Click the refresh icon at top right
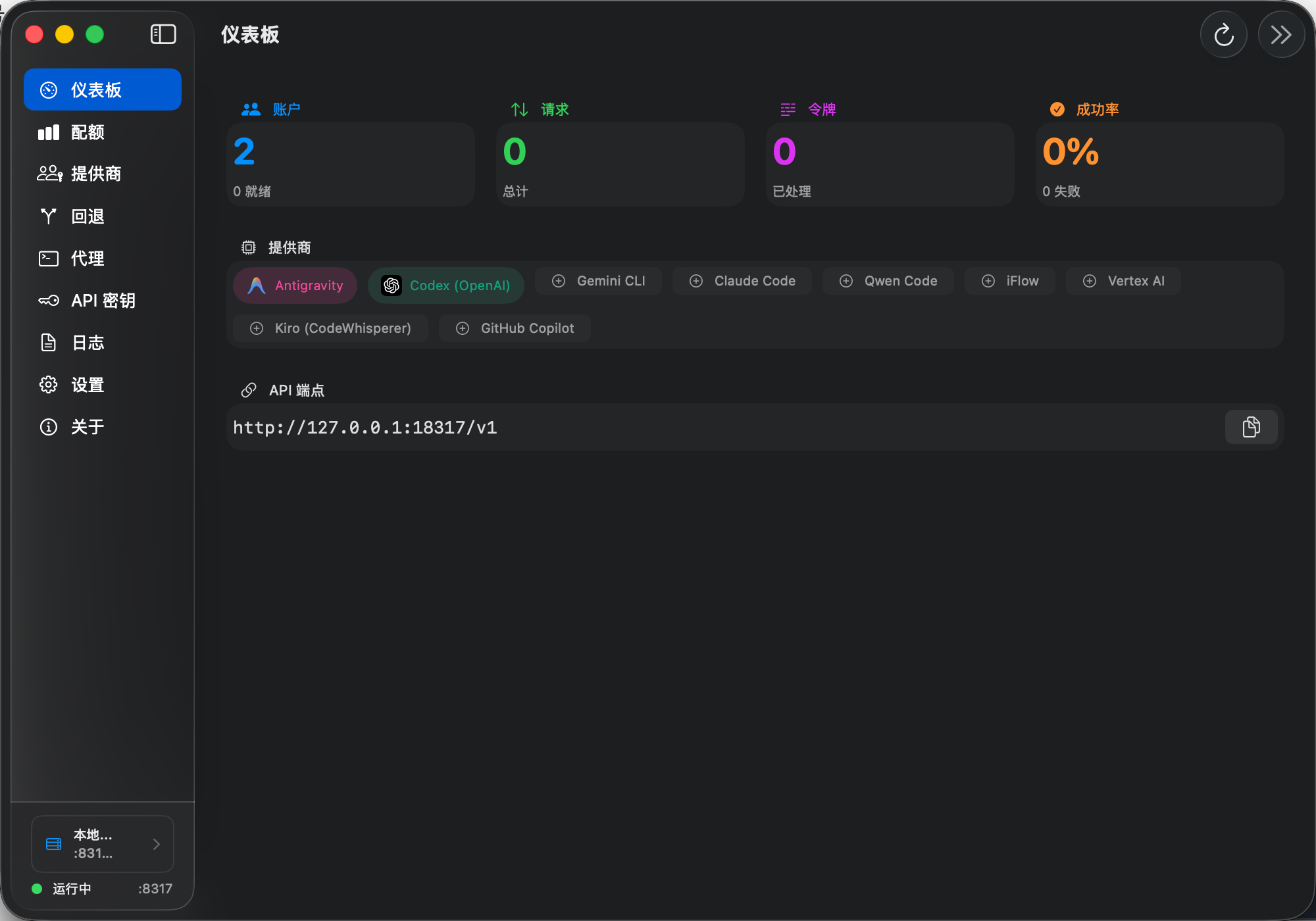1316x921 pixels. pos(1223,35)
